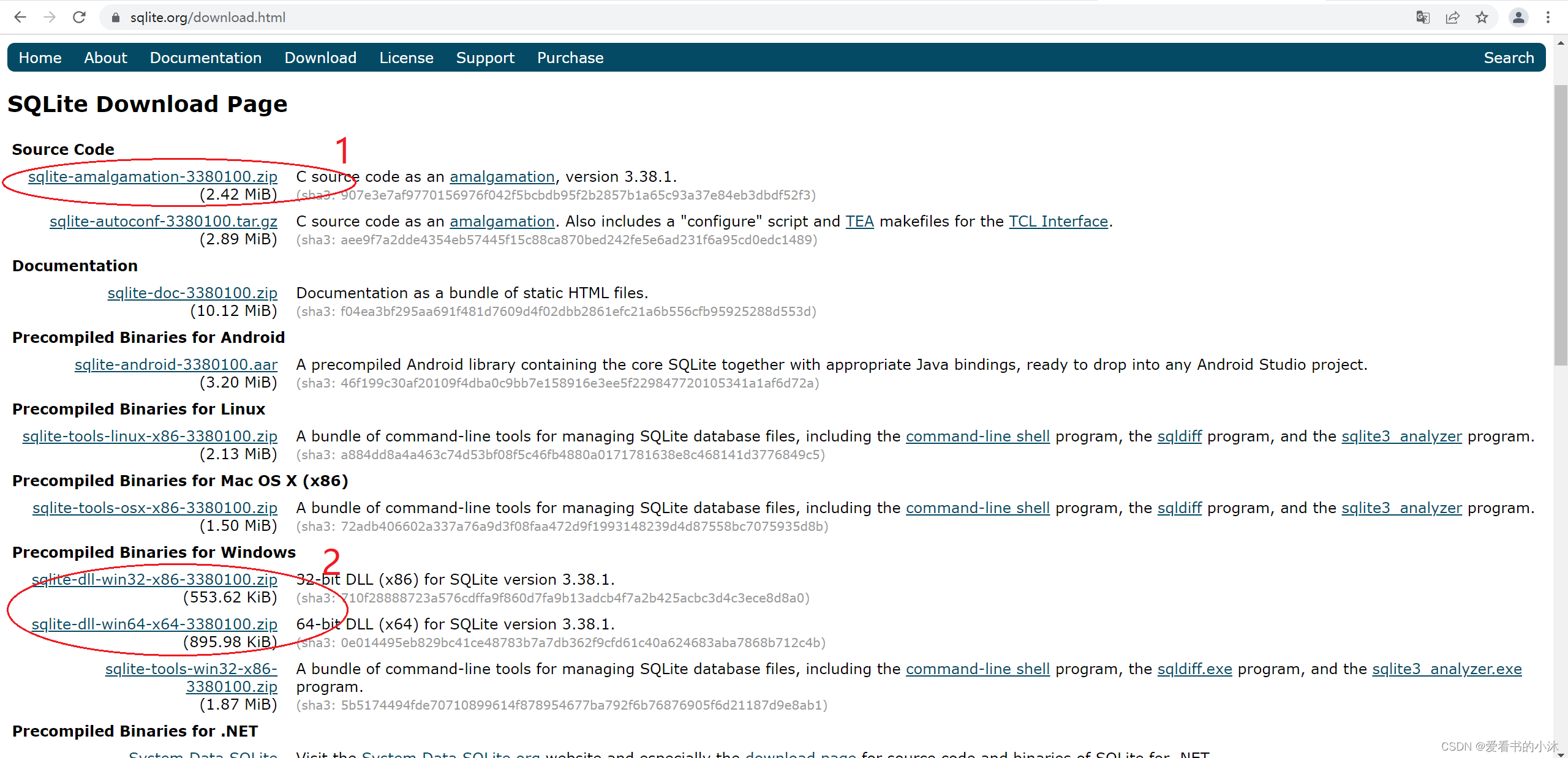Open command-line shell link in Mac OS X row
This screenshot has height=758, width=1568.
tap(978, 508)
